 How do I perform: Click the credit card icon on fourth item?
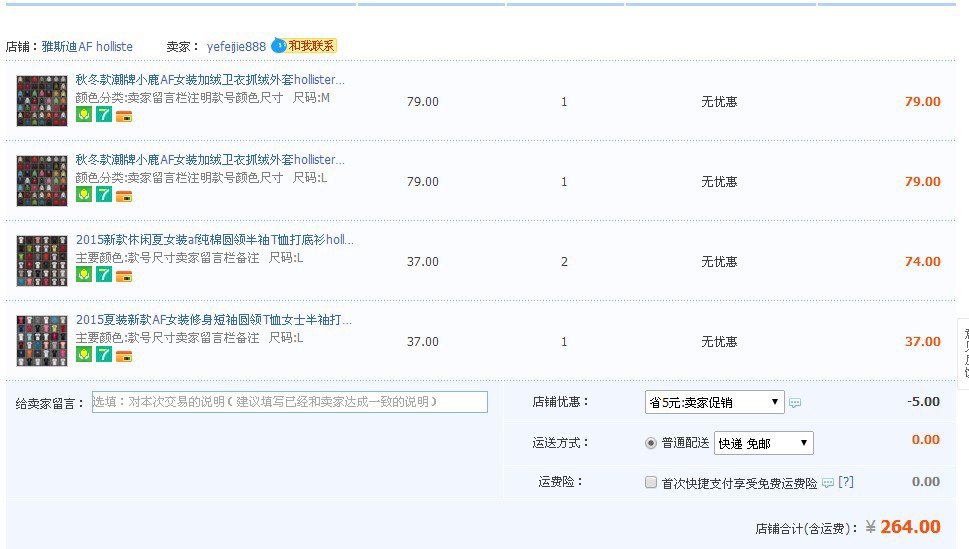point(124,356)
